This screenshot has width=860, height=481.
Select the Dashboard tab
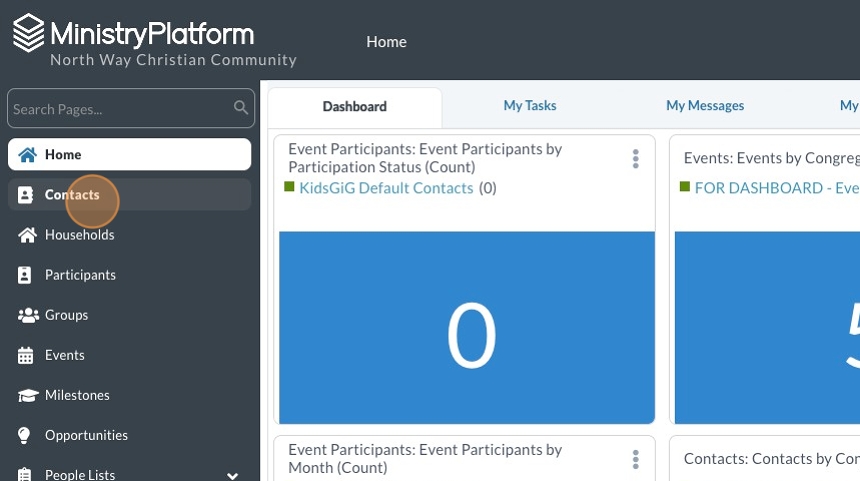coord(354,107)
